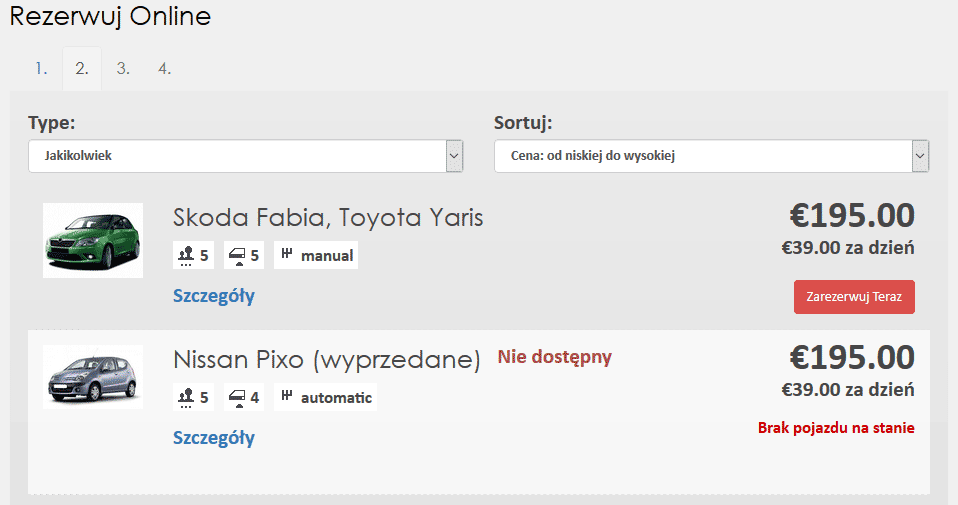Select the step 2 tab
958x505 pixels.
click(82, 68)
